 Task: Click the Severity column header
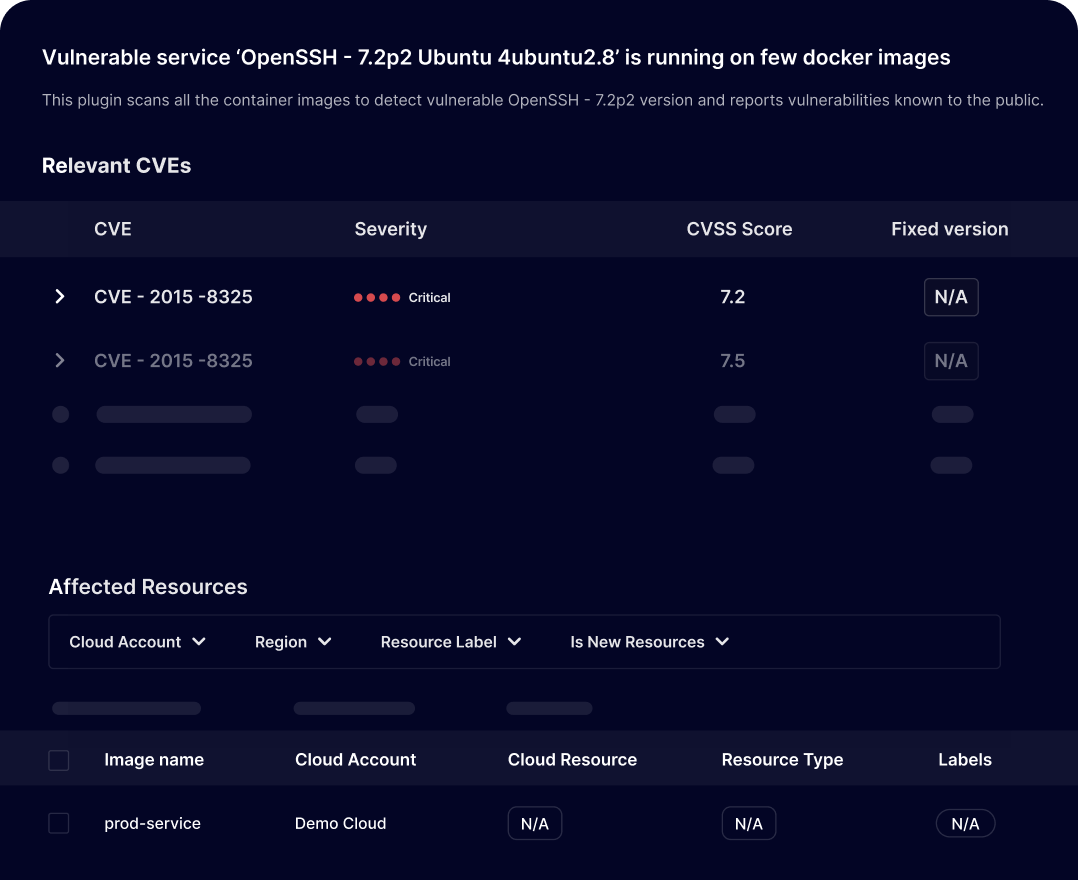point(390,229)
